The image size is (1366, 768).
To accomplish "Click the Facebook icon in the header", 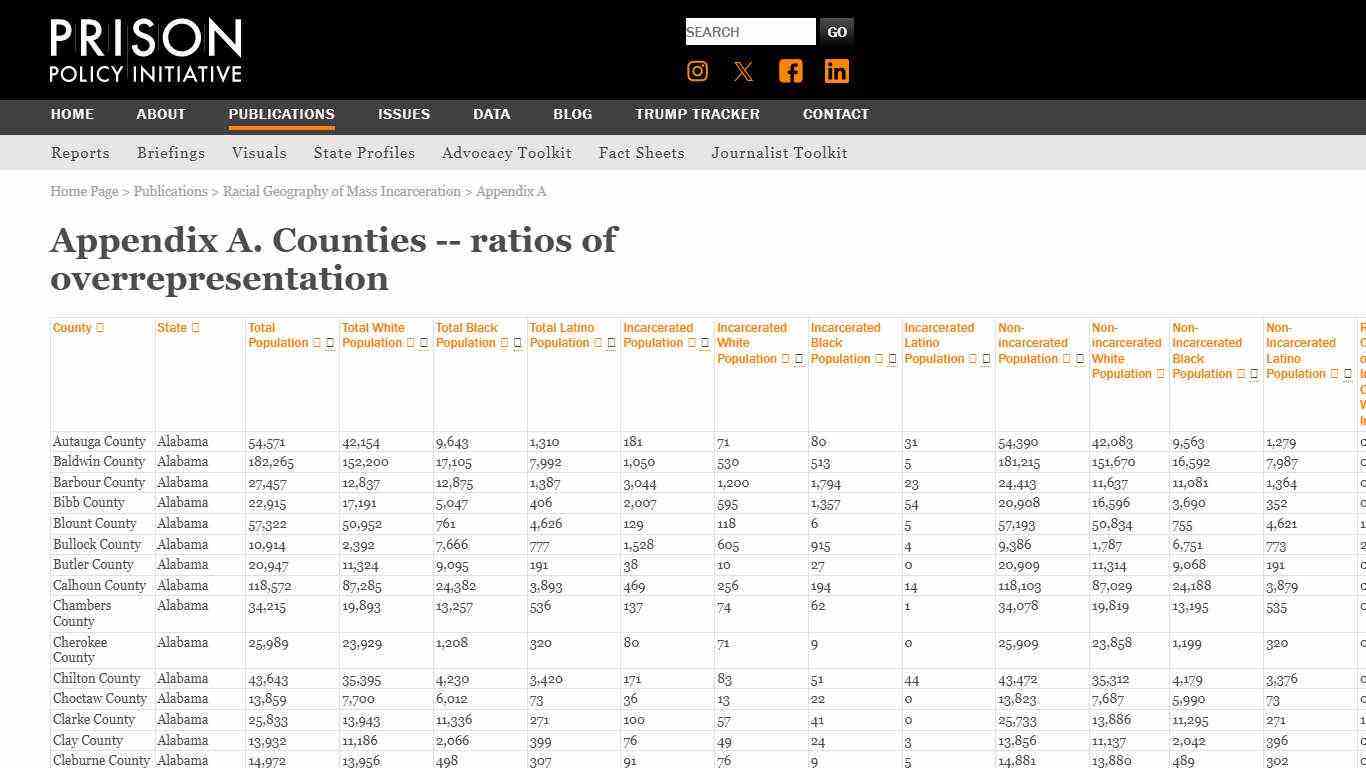I will coord(791,71).
